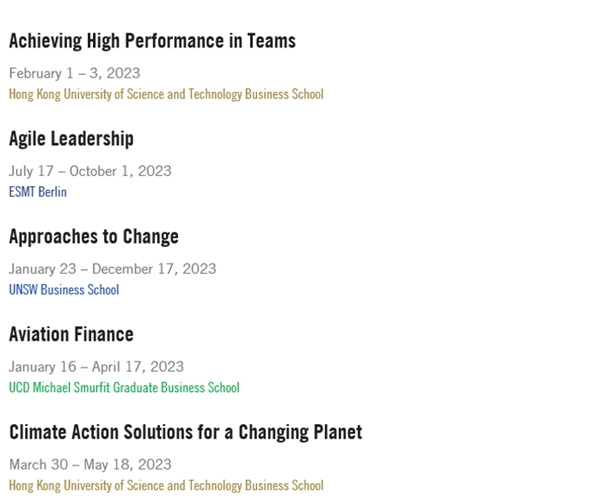Viewport: 600px width, 503px height.
Task: Click Hong Kong University link under Climate Action Solutions
Action: (166, 486)
